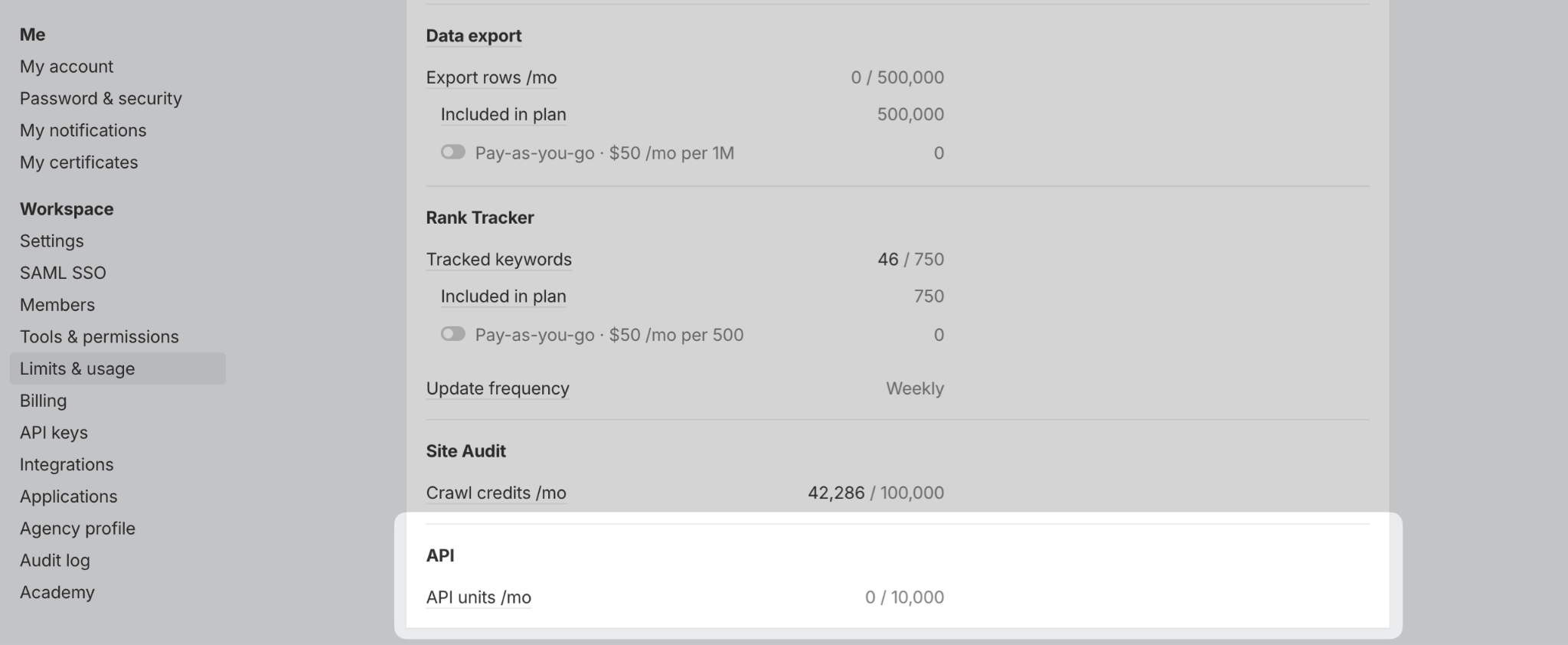Click the Tracked keywords label

tap(498, 259)
